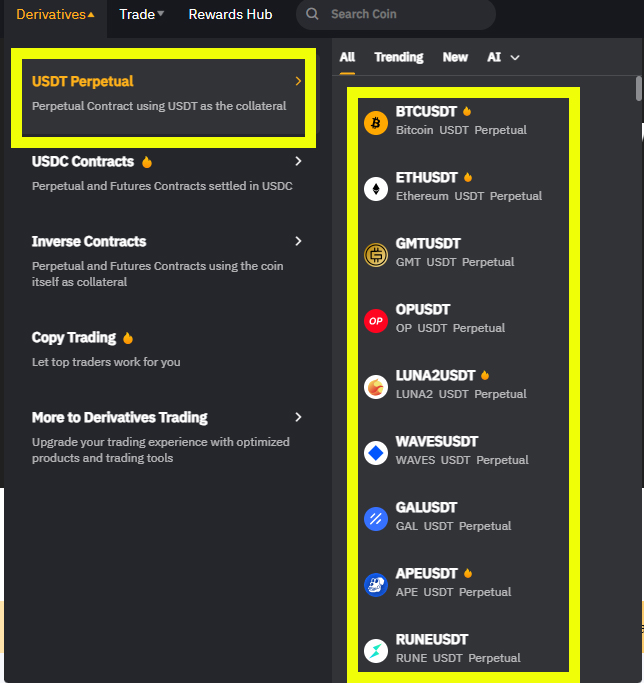Click the coin list vertical scrollbar

click(639, 88)
